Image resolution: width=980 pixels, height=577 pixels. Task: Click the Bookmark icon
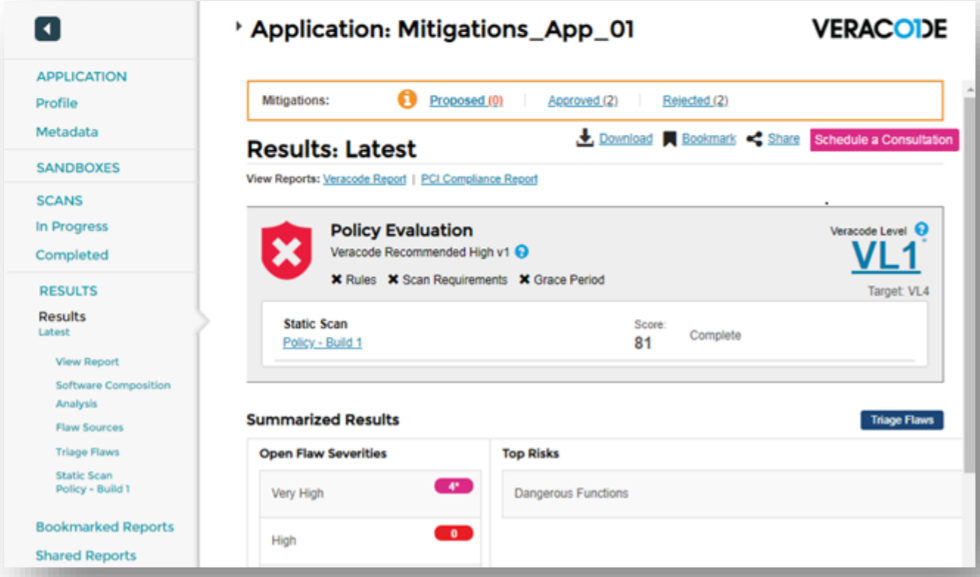[x=670, y=139]
